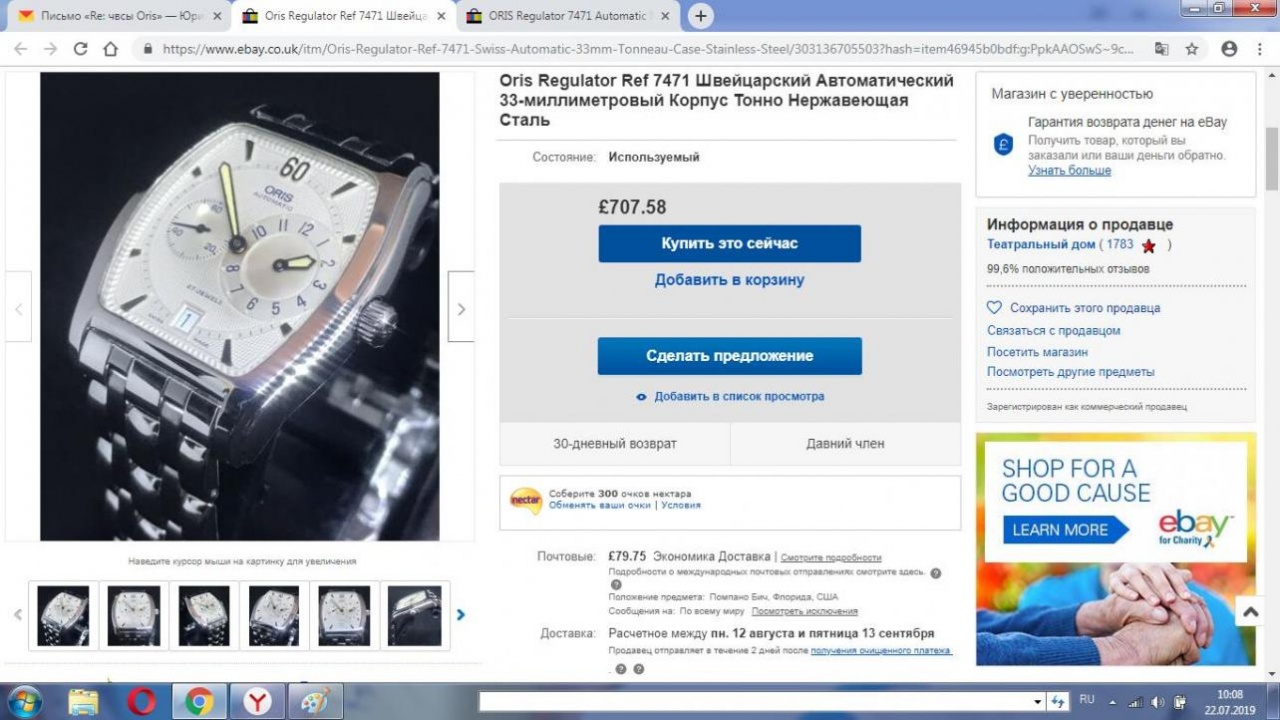This screenshot has height=720, width=1280.
Task: Click the browser home icon
Action: tap(111, 49)
